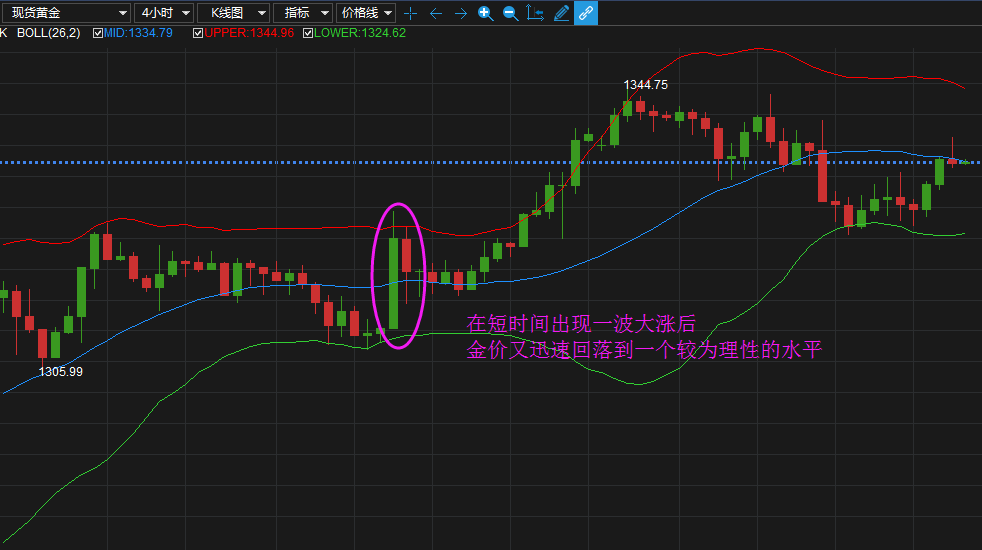
Task: Click the left arrow to move chart back
Action: [x=436, y=13]
